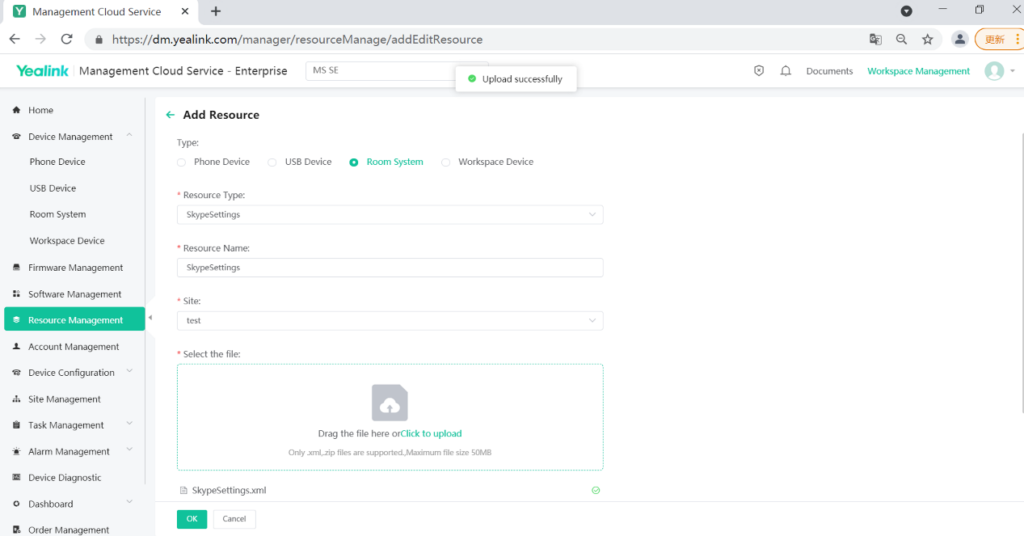The image size is (1024, 536).
Task: Select the Phone Device radio button
Action: [x=181, y=162]
